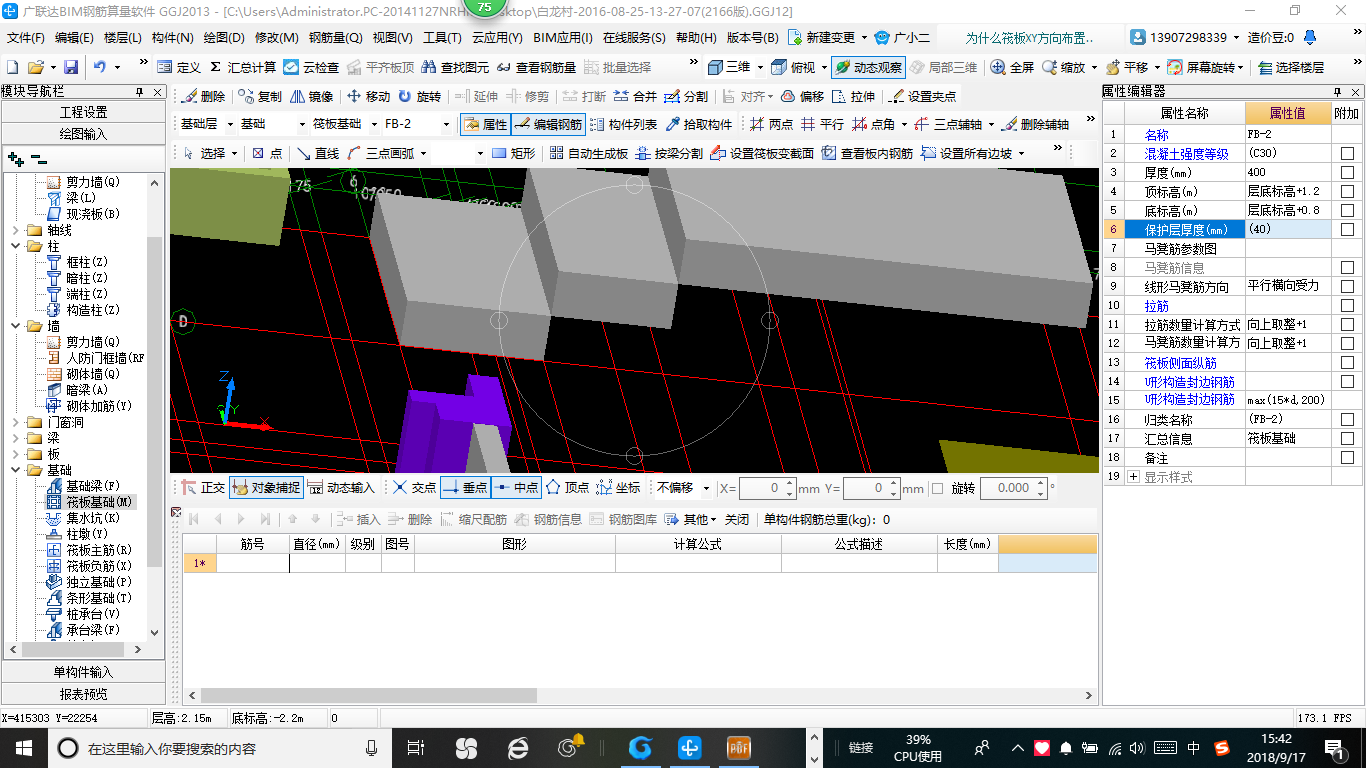Viewport: 1366px width, 768px height.
Task: Open the FB-2 component name dropdown
Action: tap(446, 125)
